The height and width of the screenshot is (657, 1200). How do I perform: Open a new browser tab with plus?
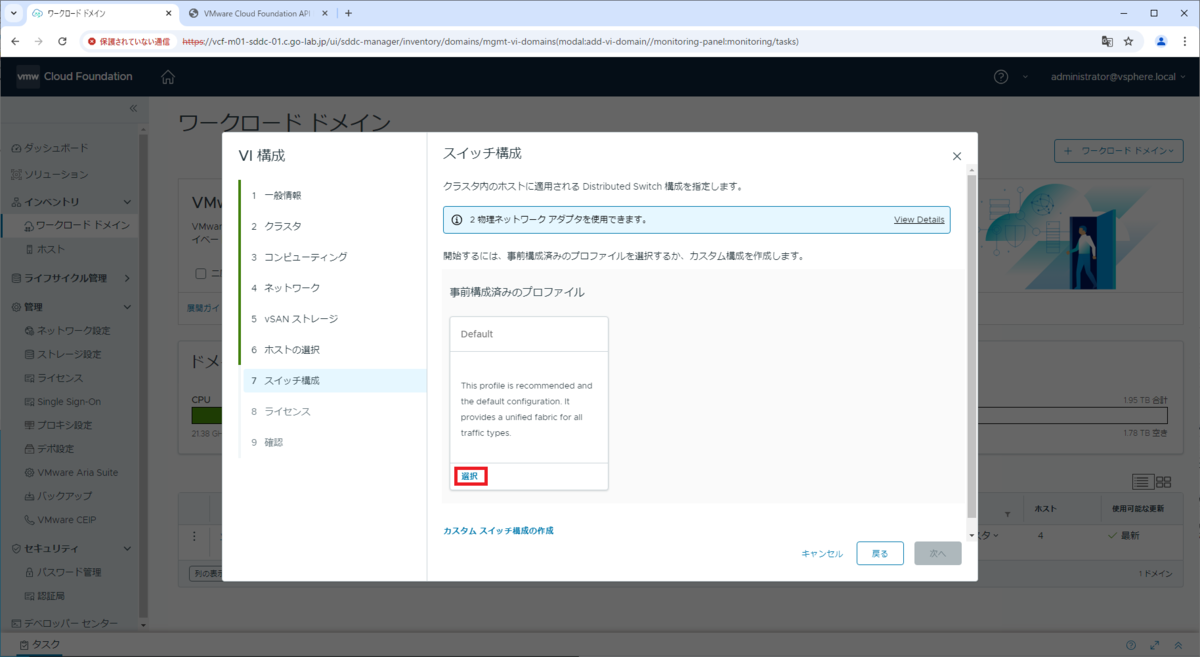click(x=348, y=13)
